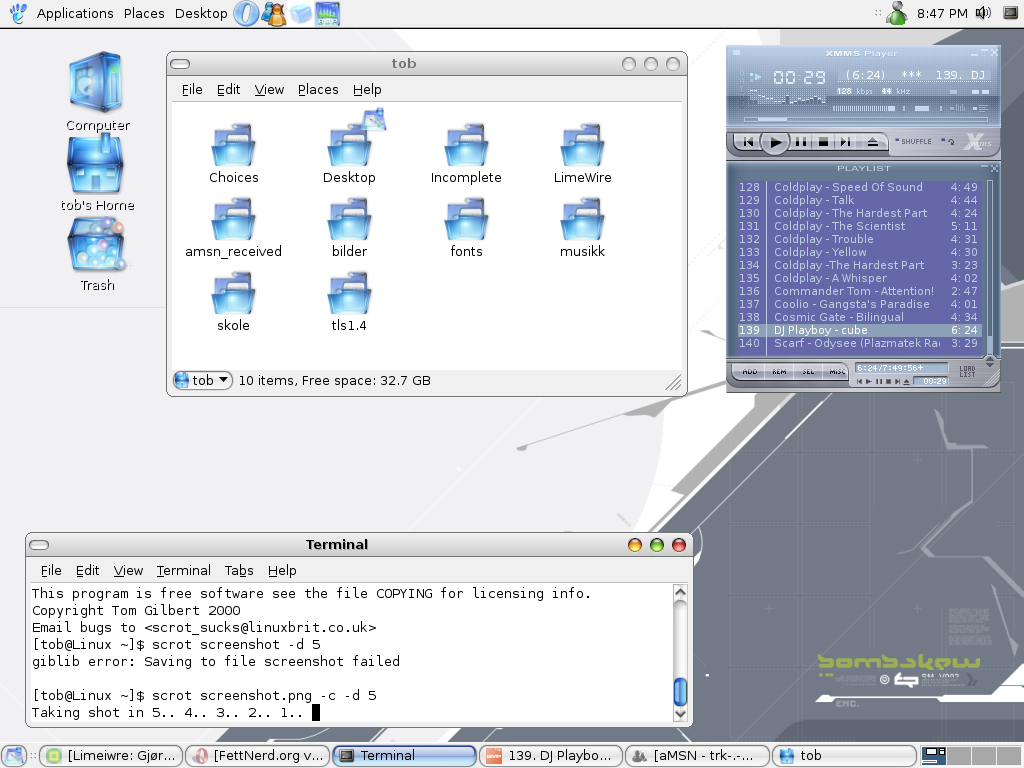
Task: Click the clock showing 8:47 PM
Action: coord(942,13)
